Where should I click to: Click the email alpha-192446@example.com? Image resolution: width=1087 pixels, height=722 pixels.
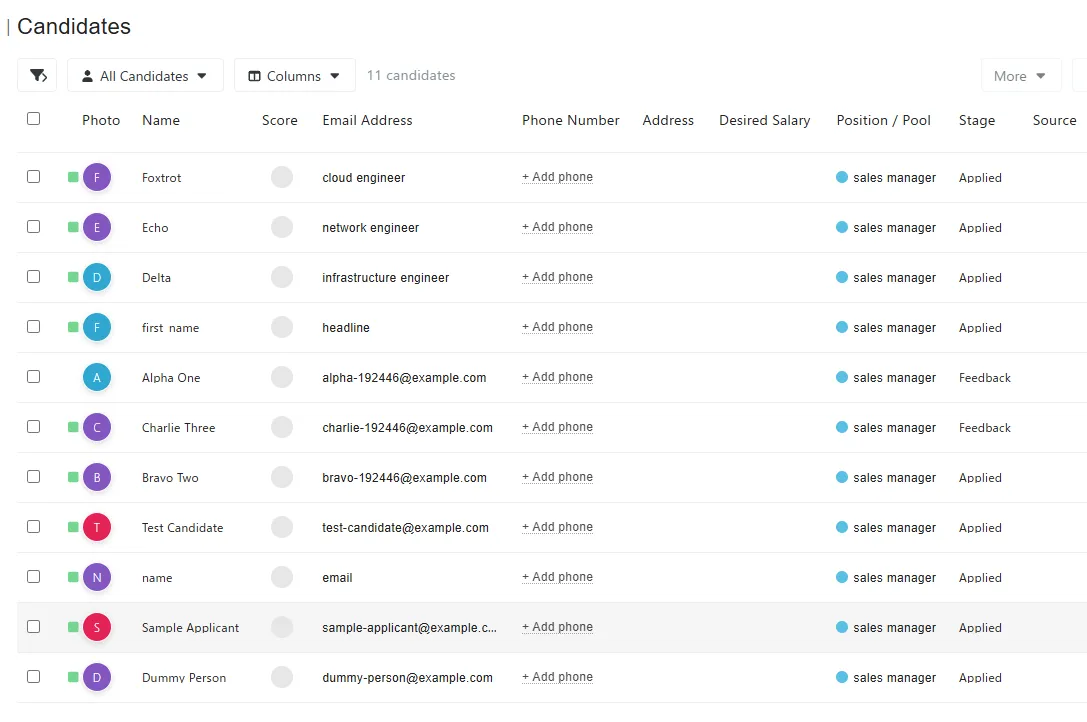tap(404, 377)
